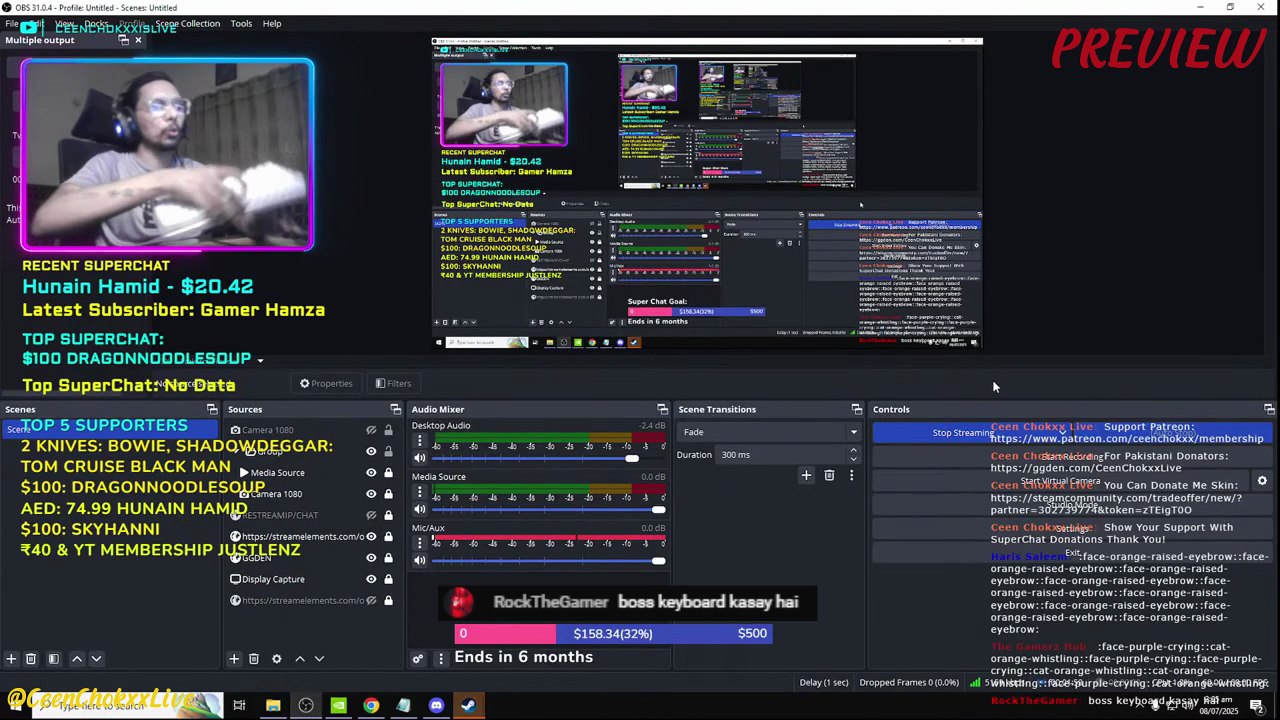This screenshot has width=1280, height=720.
Task: Add a configurable transition
Action: coord(806,476)
